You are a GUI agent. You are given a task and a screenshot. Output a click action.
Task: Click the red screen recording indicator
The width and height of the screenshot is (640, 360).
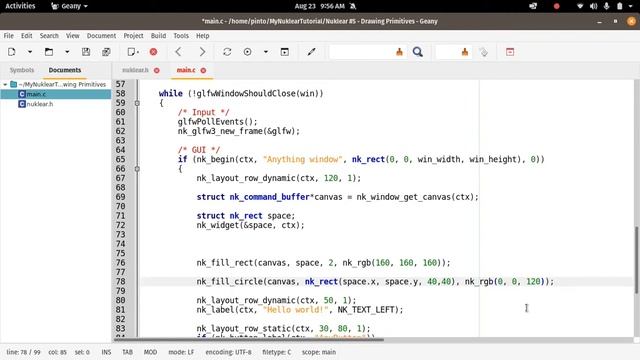(x=556, y=6)
